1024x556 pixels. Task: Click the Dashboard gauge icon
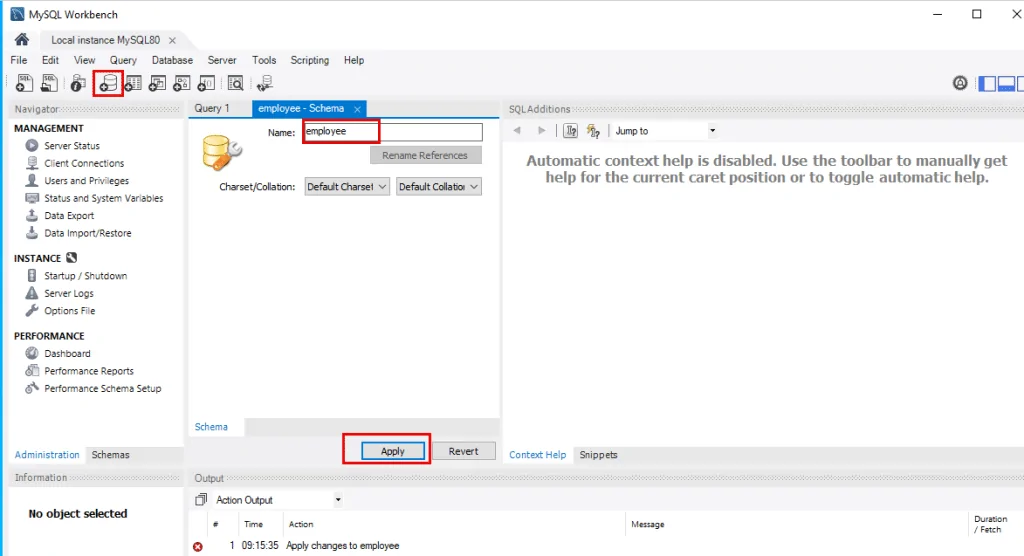tap(31, 353)
